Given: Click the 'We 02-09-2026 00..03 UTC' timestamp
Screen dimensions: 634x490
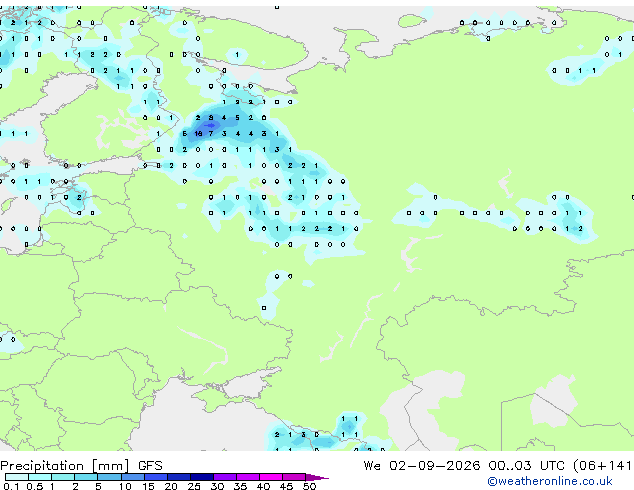Looking at the screenshot, I should click(464, 466).
